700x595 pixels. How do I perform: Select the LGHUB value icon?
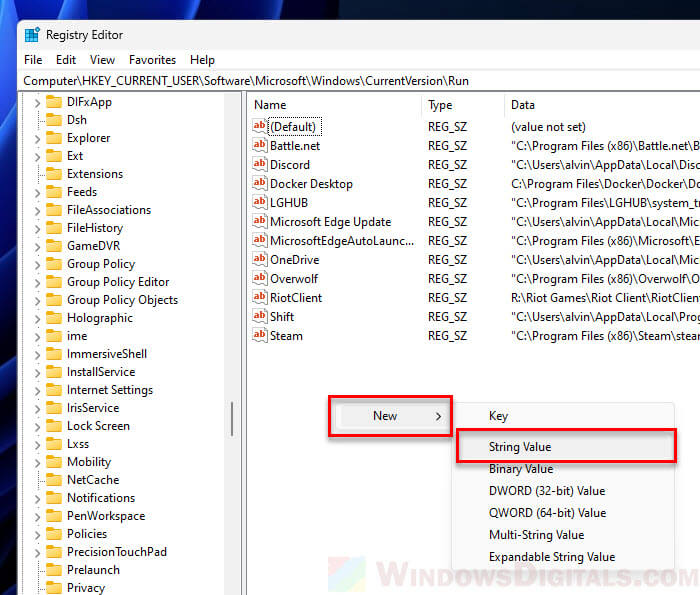coord(259,202)
